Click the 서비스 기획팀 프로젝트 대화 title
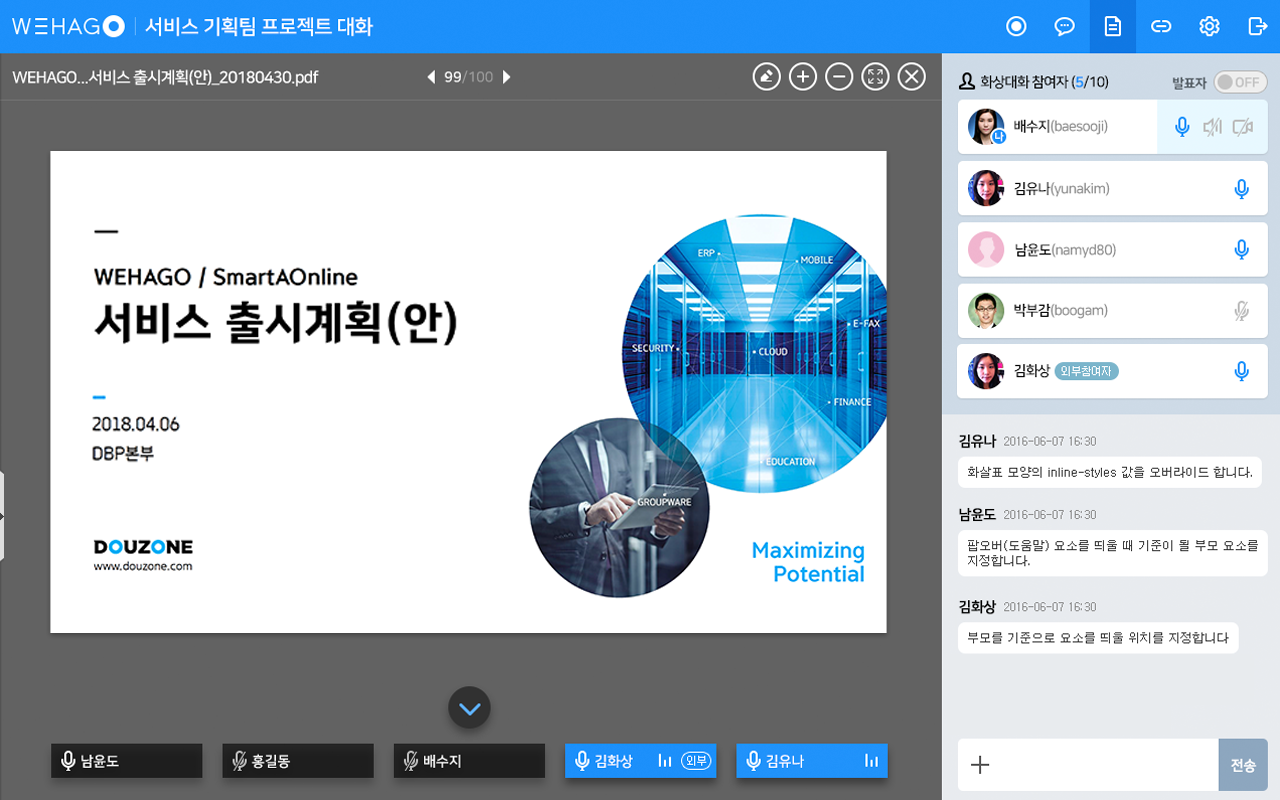 point(259,26)
